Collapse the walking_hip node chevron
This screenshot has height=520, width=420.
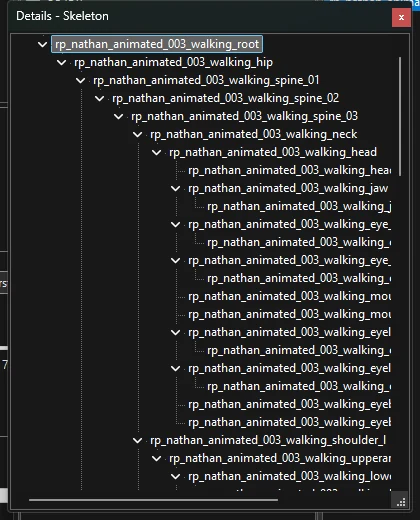tap(61, 62)
